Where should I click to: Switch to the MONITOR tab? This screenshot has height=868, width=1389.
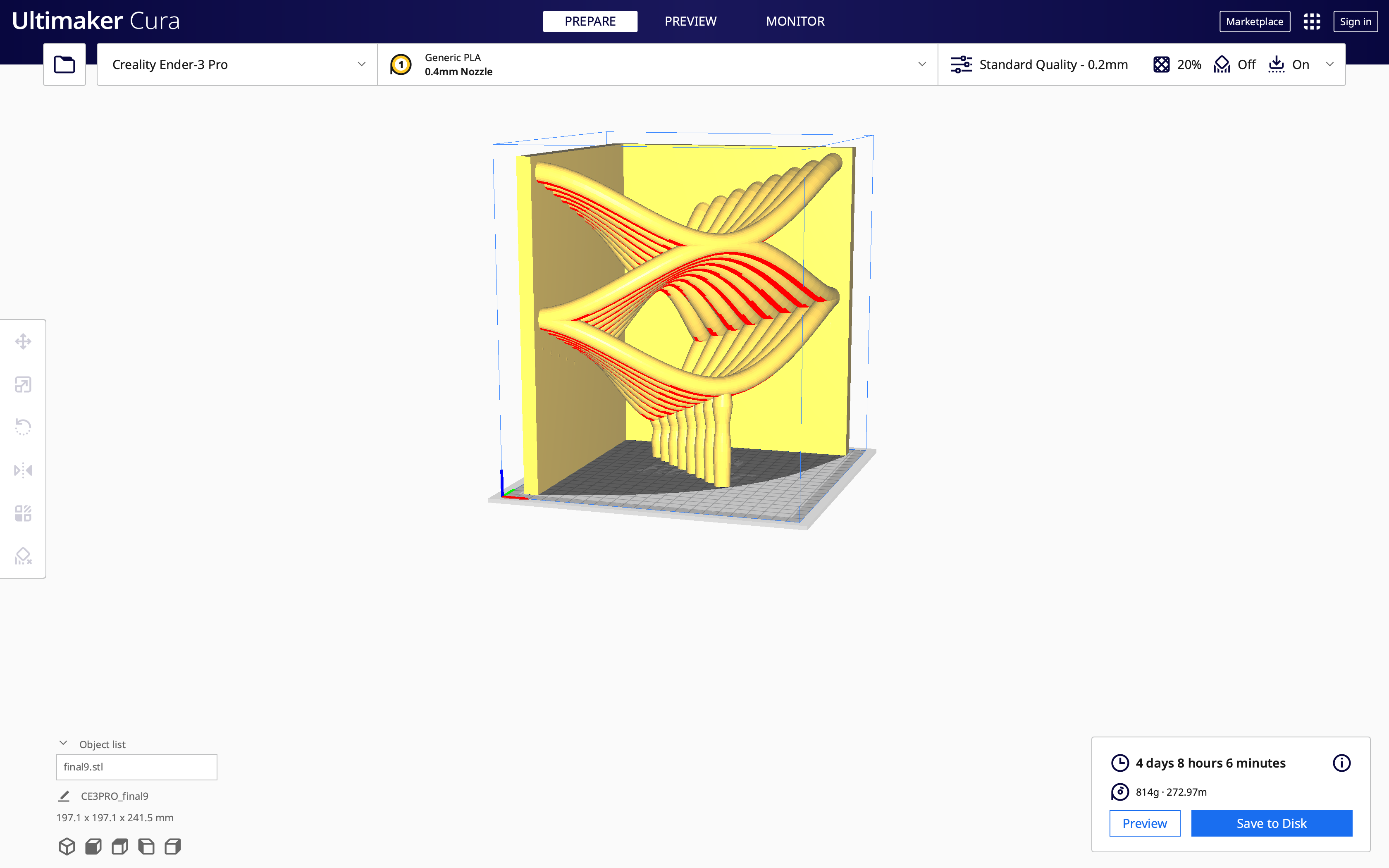(x=795, y=21)
